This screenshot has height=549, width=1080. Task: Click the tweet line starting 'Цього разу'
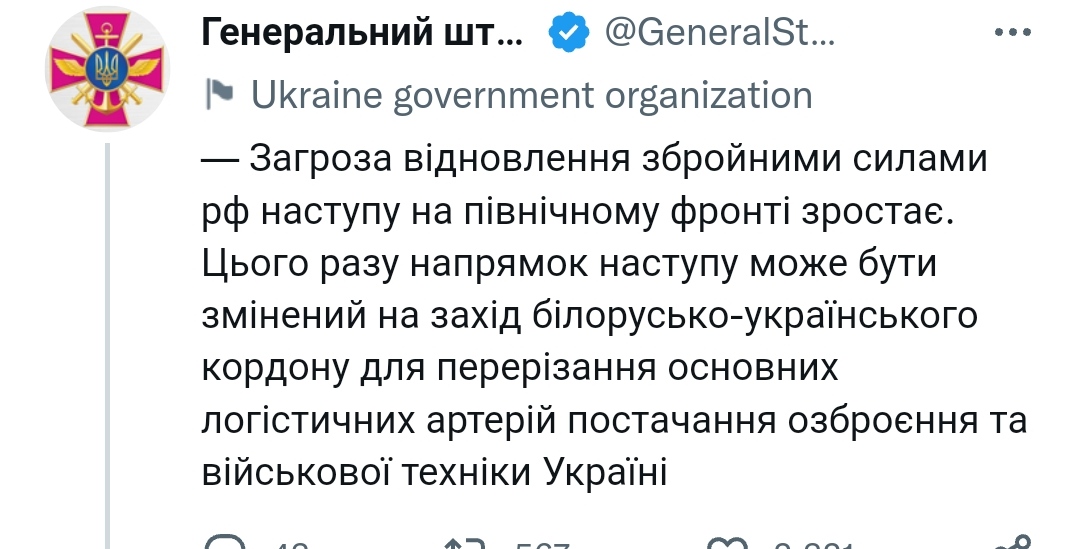click(x=569, y=264)
